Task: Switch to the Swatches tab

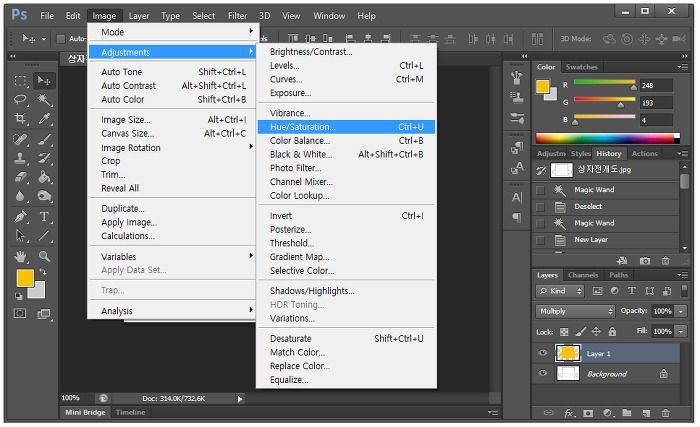Action: (x=581, y=67)
